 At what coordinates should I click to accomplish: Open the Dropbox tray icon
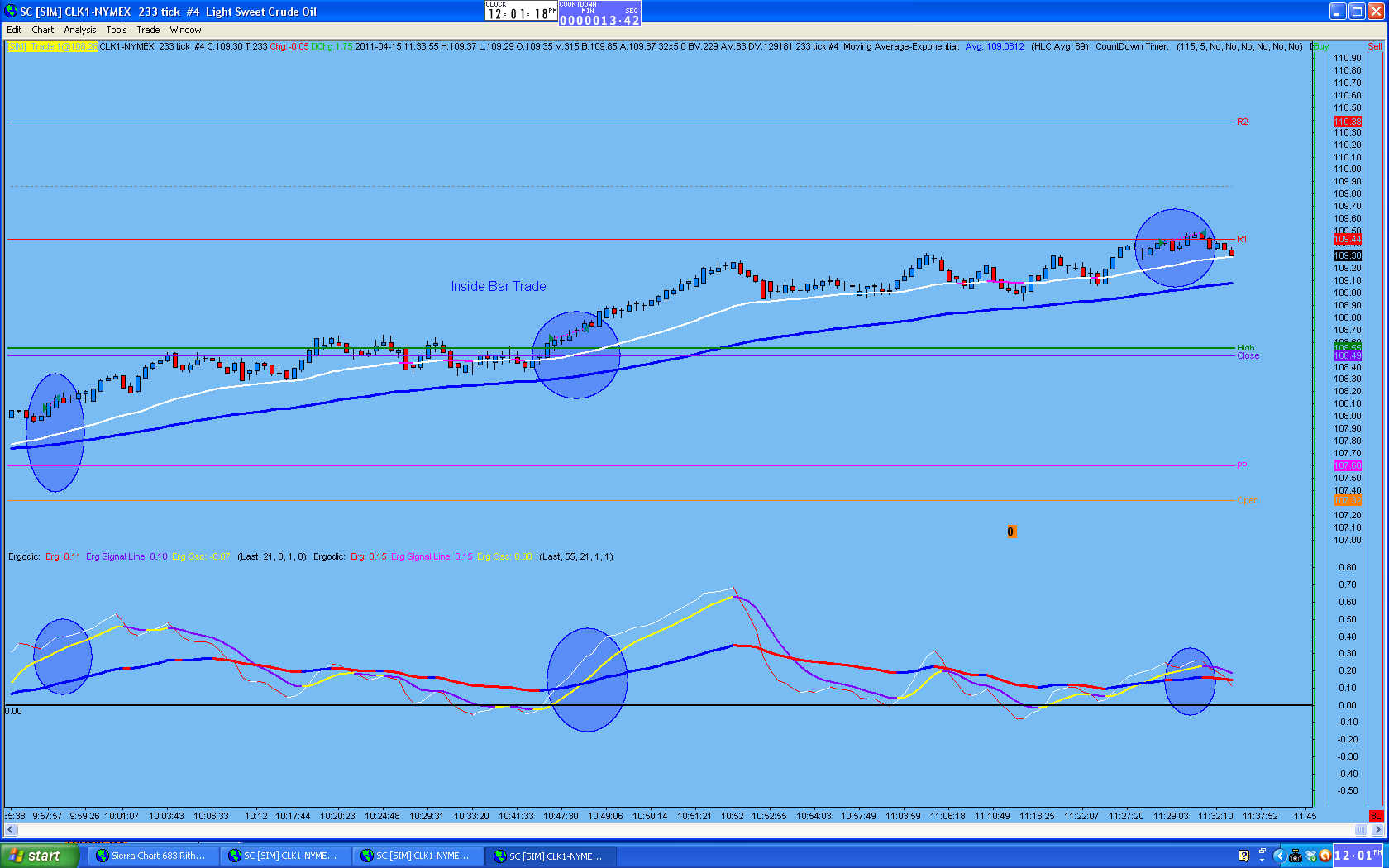click(1310, 856)
